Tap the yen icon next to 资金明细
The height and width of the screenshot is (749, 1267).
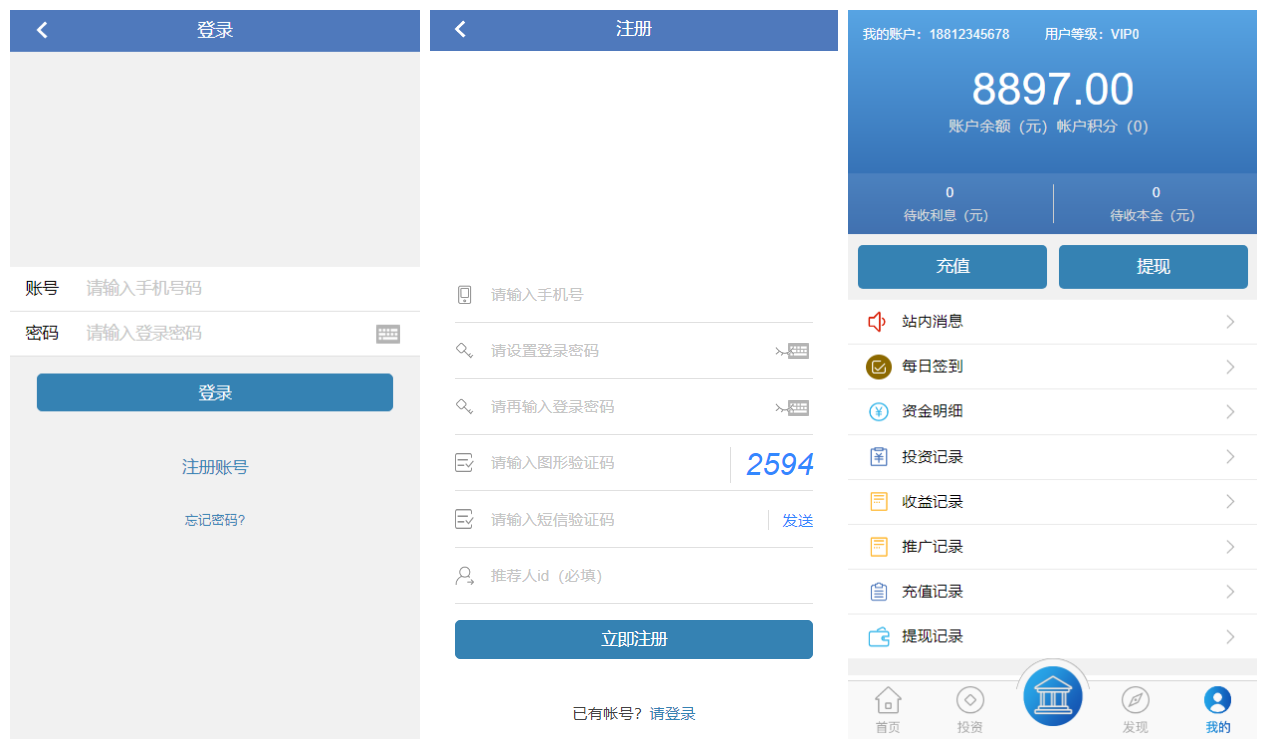(x=878, y=411)
